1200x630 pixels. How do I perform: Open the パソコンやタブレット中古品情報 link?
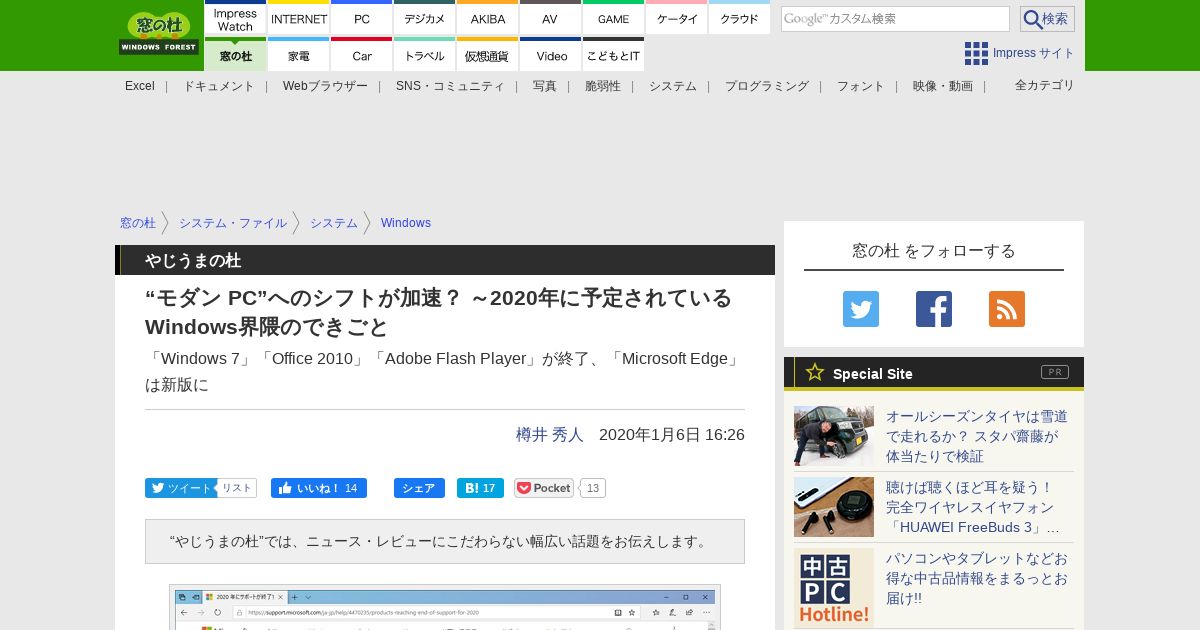tap(977, 578)
